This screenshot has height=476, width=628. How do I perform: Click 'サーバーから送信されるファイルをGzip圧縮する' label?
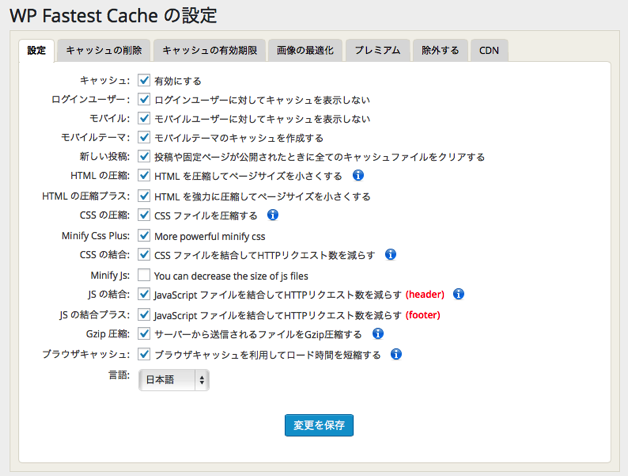pos(258,334)
